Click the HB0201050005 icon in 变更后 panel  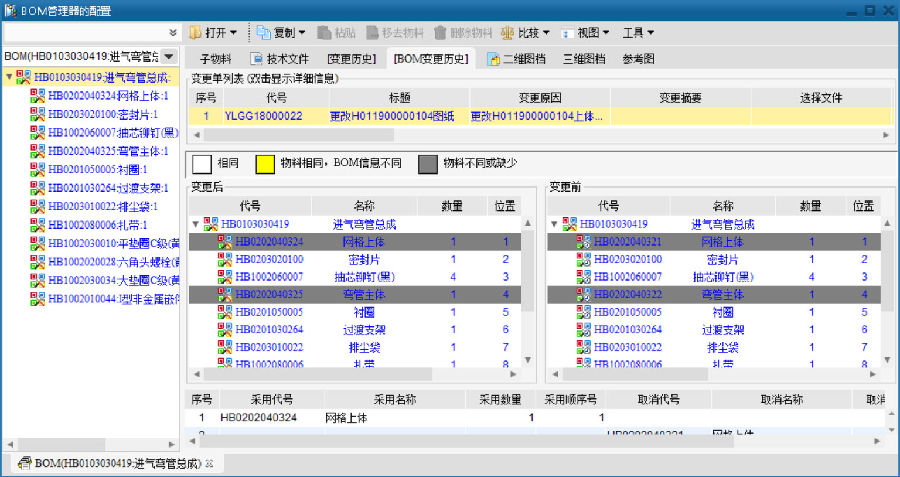[225, 312]
